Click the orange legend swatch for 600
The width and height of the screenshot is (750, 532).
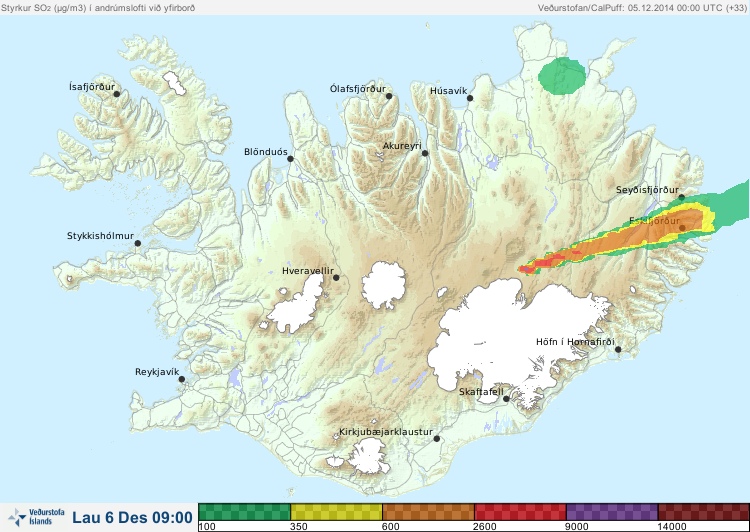(429, 511)
